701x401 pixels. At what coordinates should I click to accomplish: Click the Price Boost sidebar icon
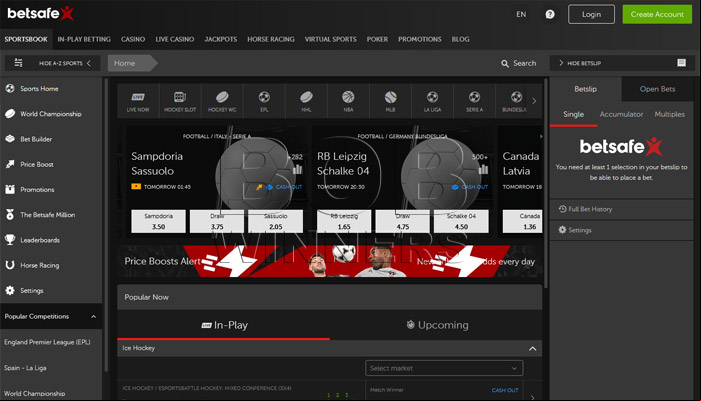tap(10, 164)
